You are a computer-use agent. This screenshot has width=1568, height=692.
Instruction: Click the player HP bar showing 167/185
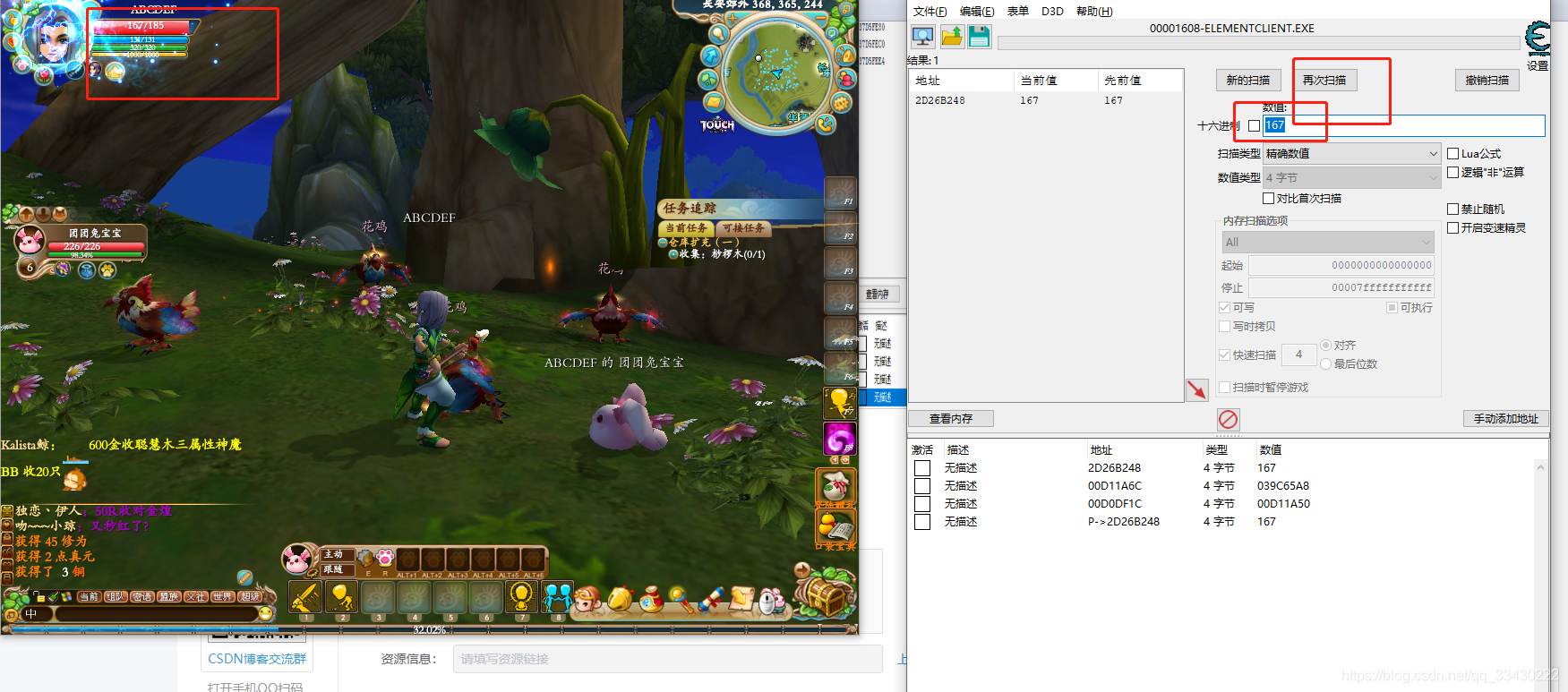click(x=141, y=26)
